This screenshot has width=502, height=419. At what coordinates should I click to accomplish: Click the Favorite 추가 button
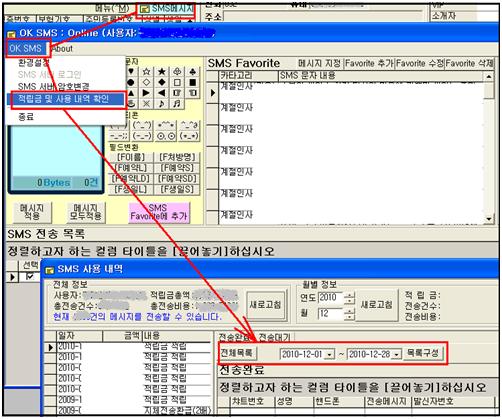tap(369, 63)
